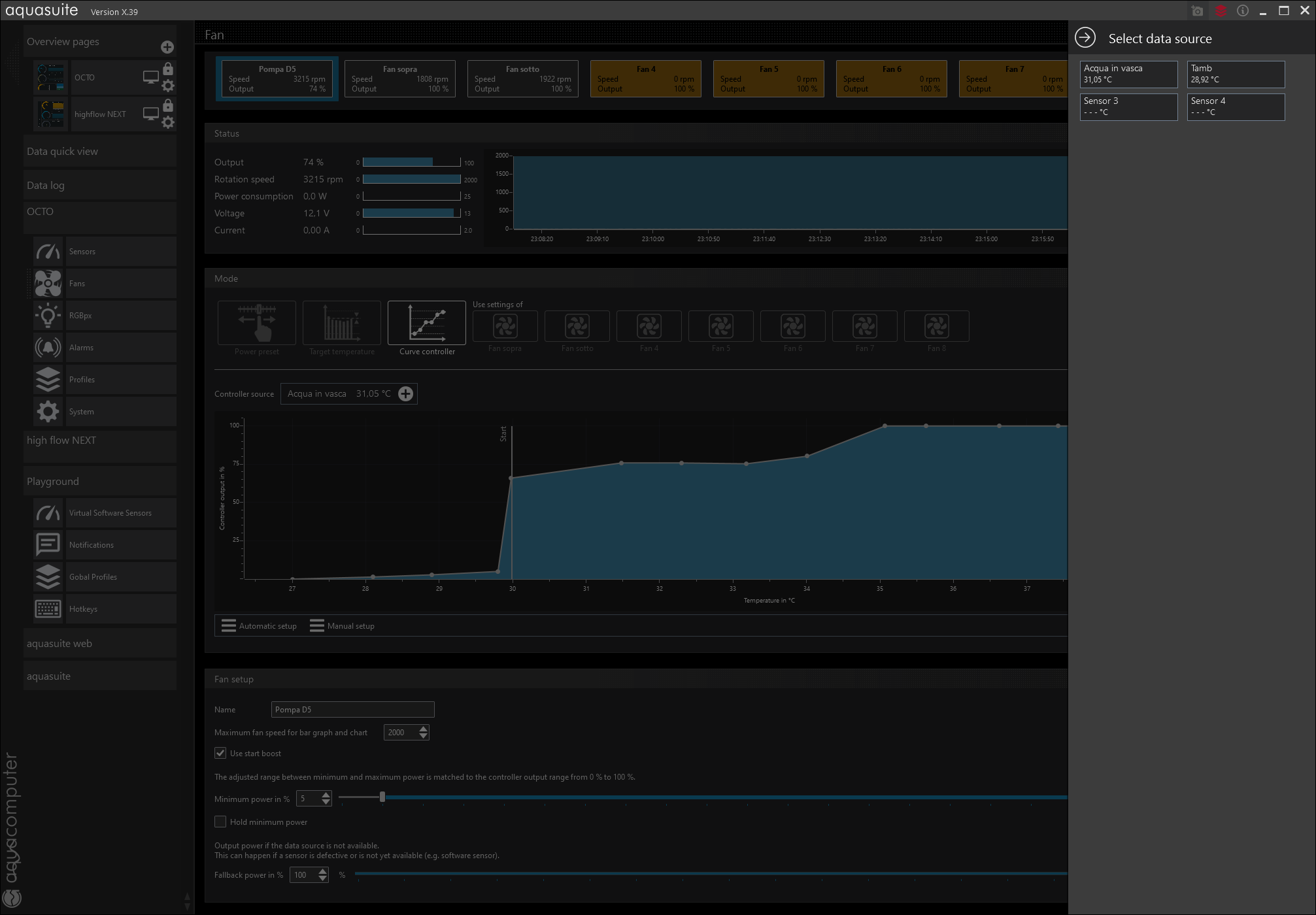
Task: Select the Fan 4 tab
Action: tap(646, 78)
